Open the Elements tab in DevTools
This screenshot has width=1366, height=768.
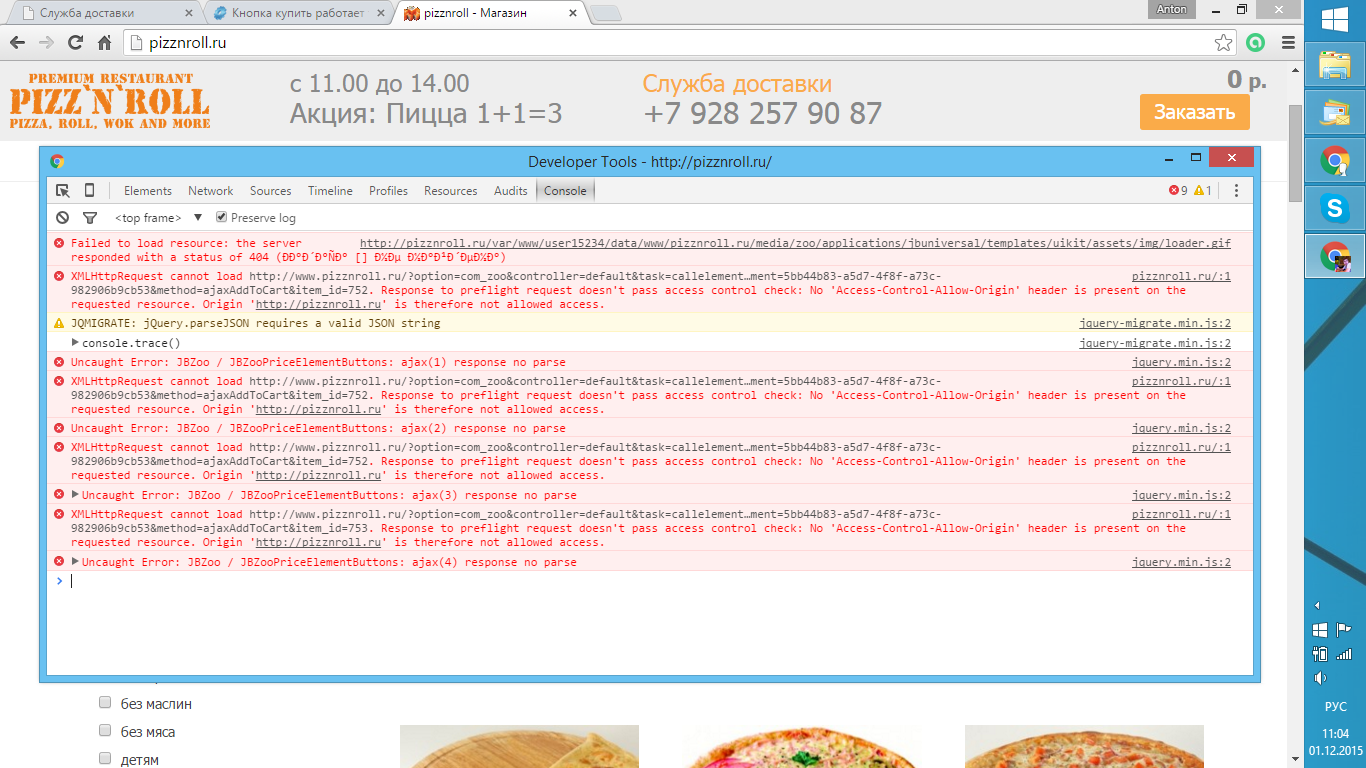147,191
